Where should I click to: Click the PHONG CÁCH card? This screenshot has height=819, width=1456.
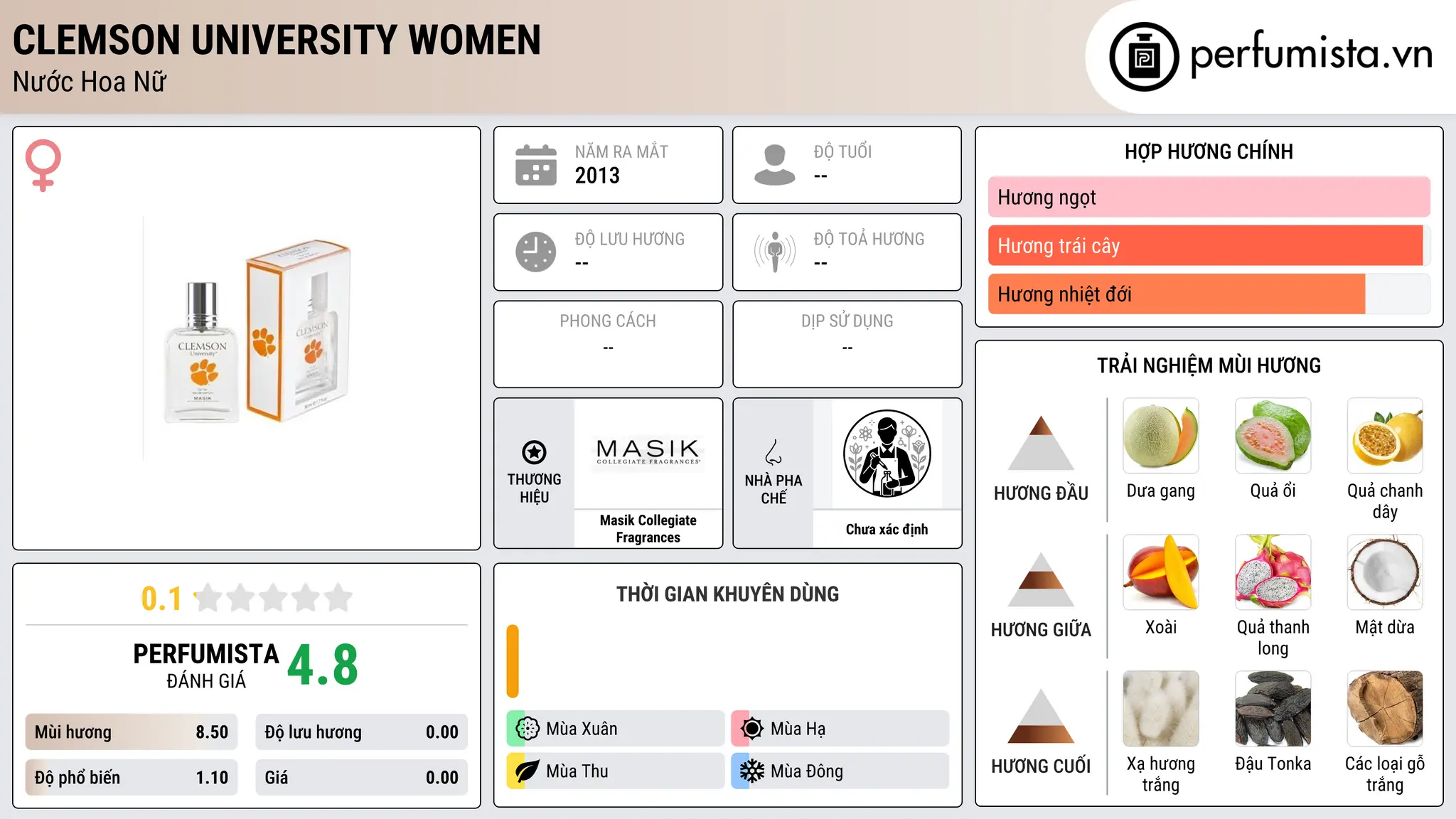[608, 344]
